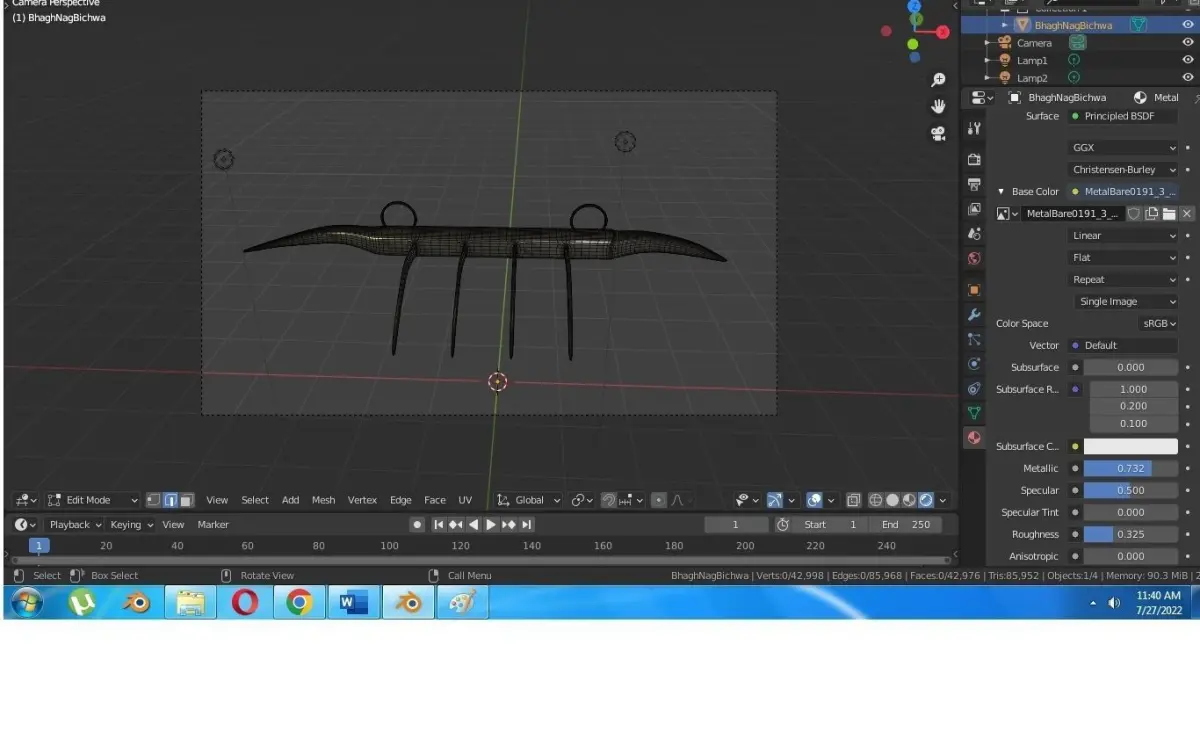Viewport: 1200px width, 739px height.
Task: Click the Principled BSDF surface button
Action: tap(1123, 116)
